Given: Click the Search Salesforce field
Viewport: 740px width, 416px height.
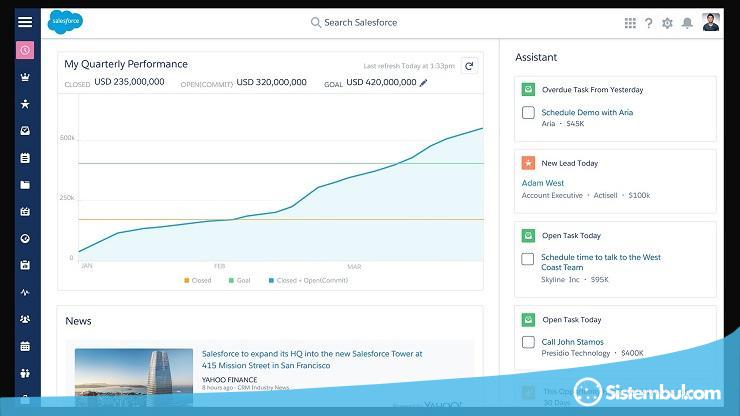Looking at the screenshot, I should [354, 22].
